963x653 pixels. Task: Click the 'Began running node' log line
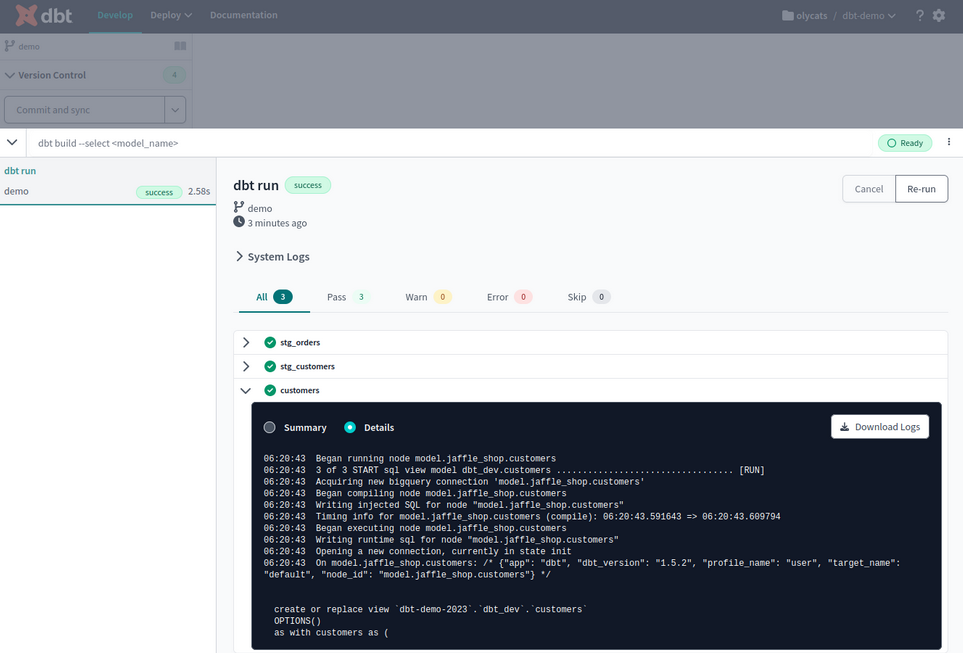pos(410,458)
